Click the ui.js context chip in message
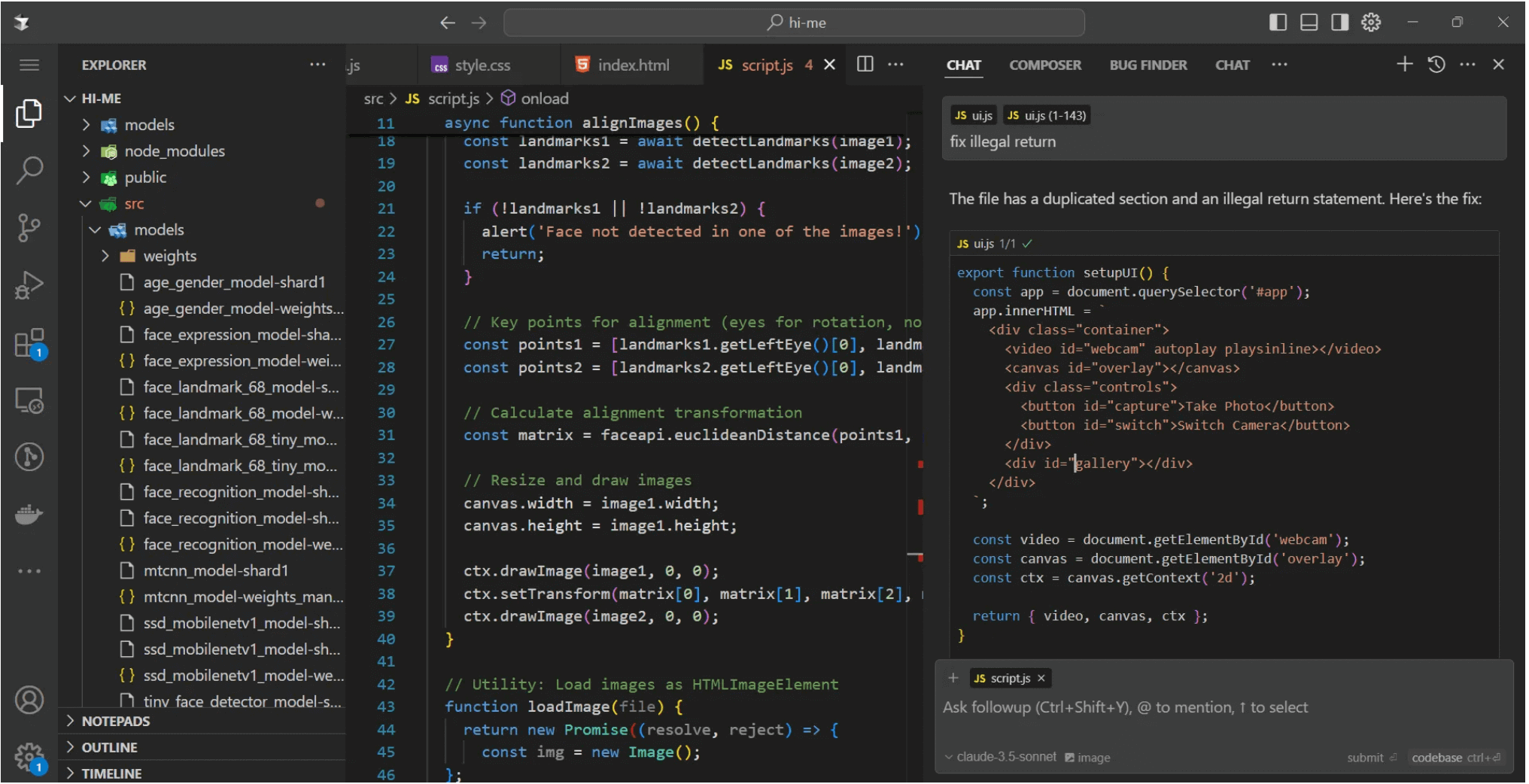This screenshot has height=784, width=1529. pos(973,115)
